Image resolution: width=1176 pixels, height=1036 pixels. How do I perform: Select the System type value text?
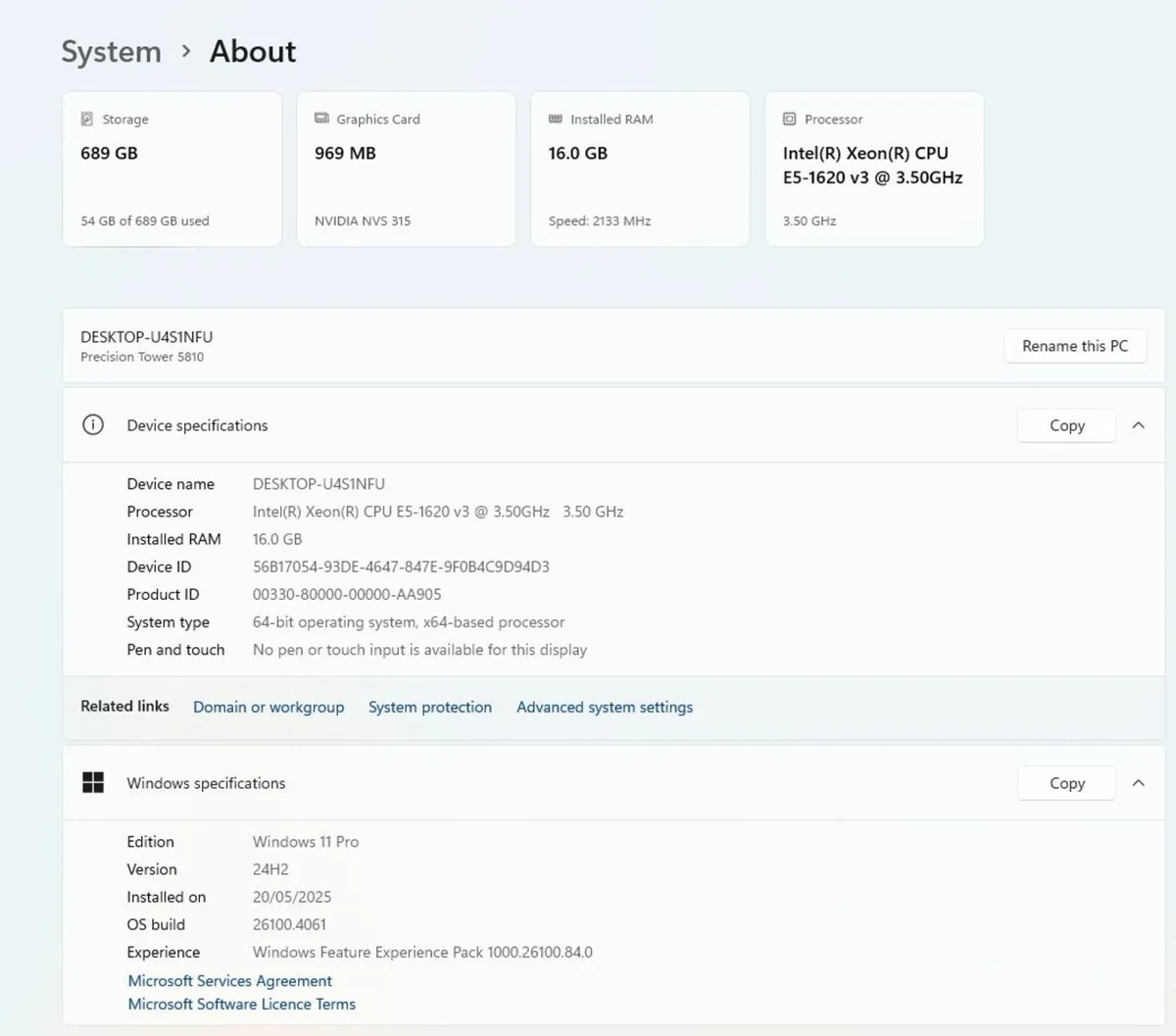(x=409, y=622)
